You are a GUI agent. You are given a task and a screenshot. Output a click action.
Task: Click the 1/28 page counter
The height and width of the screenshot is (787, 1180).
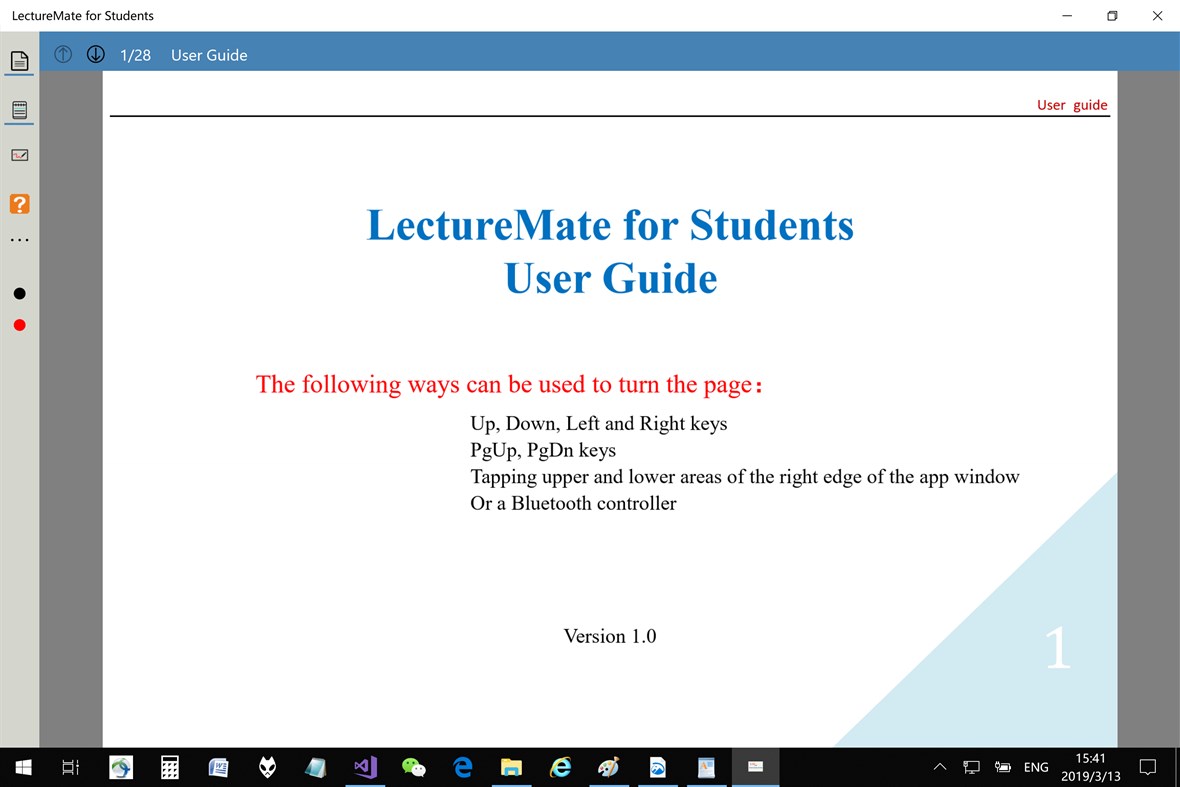135,55
